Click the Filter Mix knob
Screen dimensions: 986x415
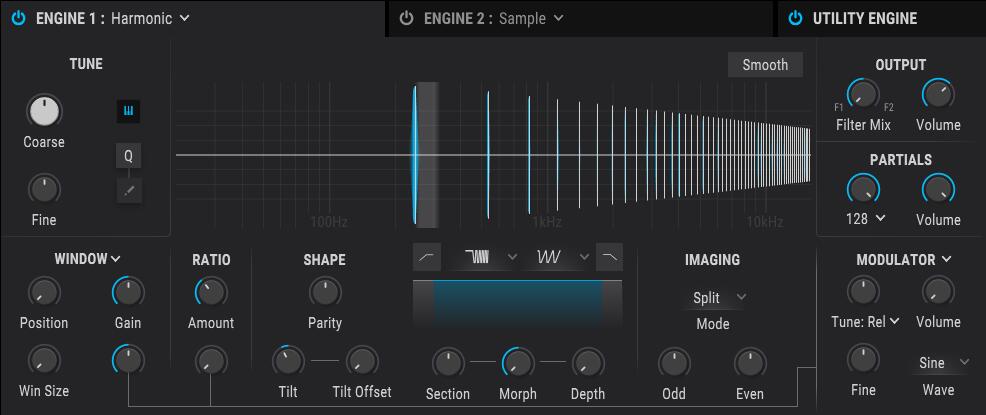[863, 94]
